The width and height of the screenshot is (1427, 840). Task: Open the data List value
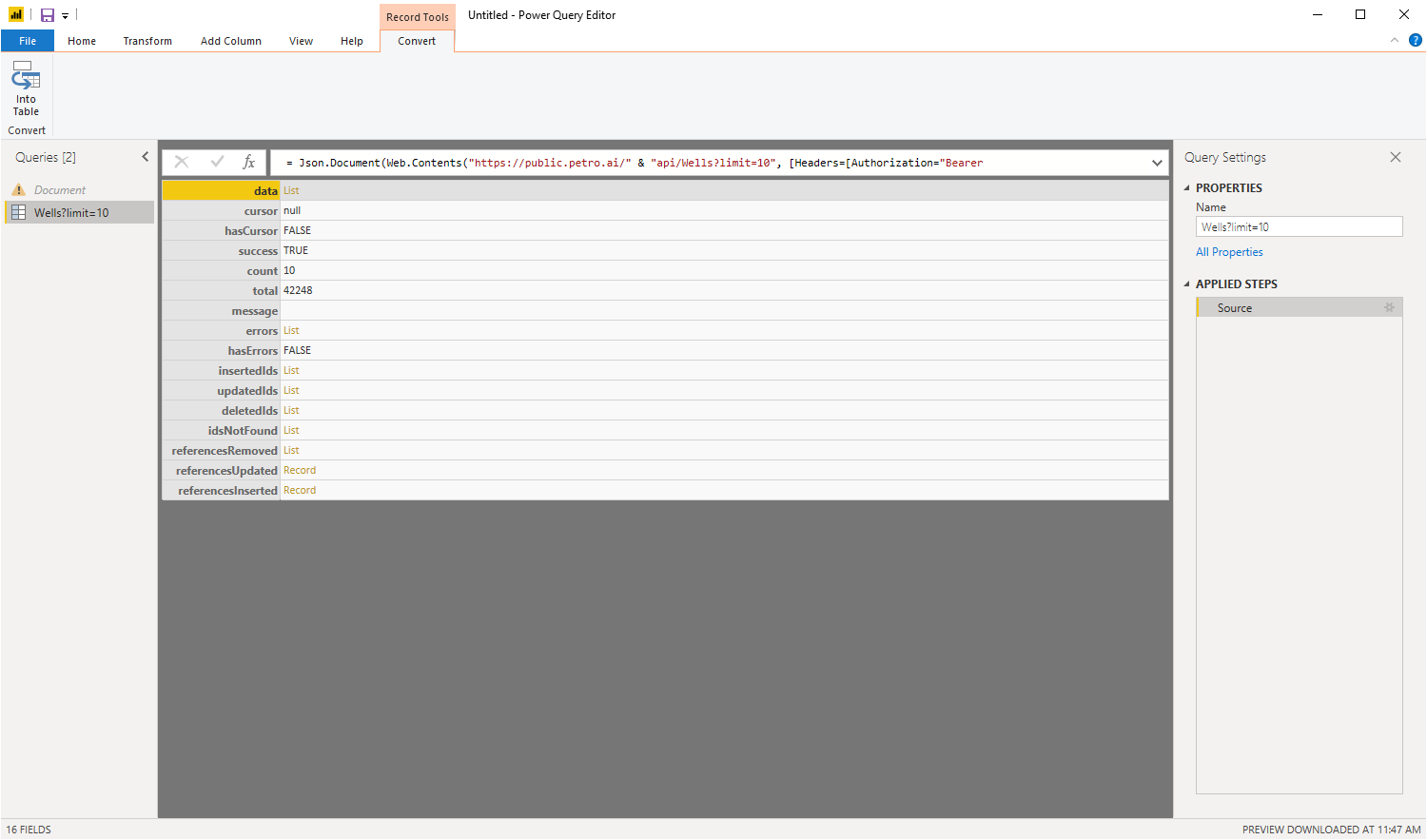point(291,191)
